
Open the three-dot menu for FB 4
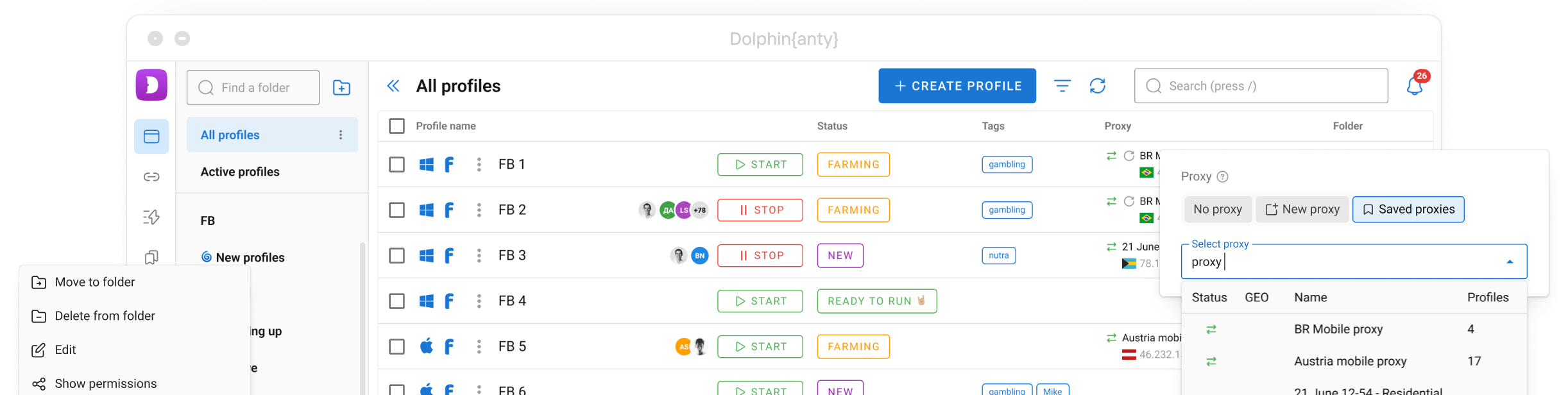tap(479, 301)
